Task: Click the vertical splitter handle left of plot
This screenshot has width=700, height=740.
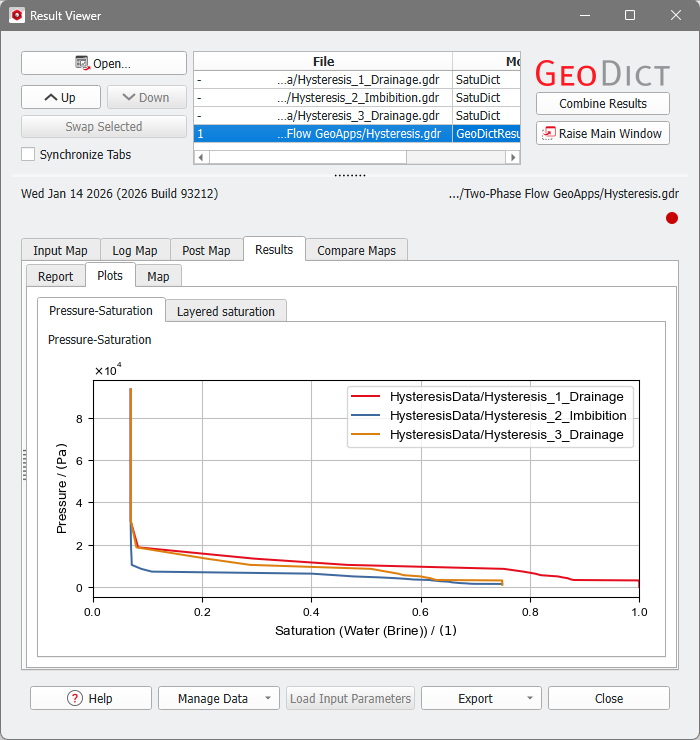Action: (x=25, y=465)
